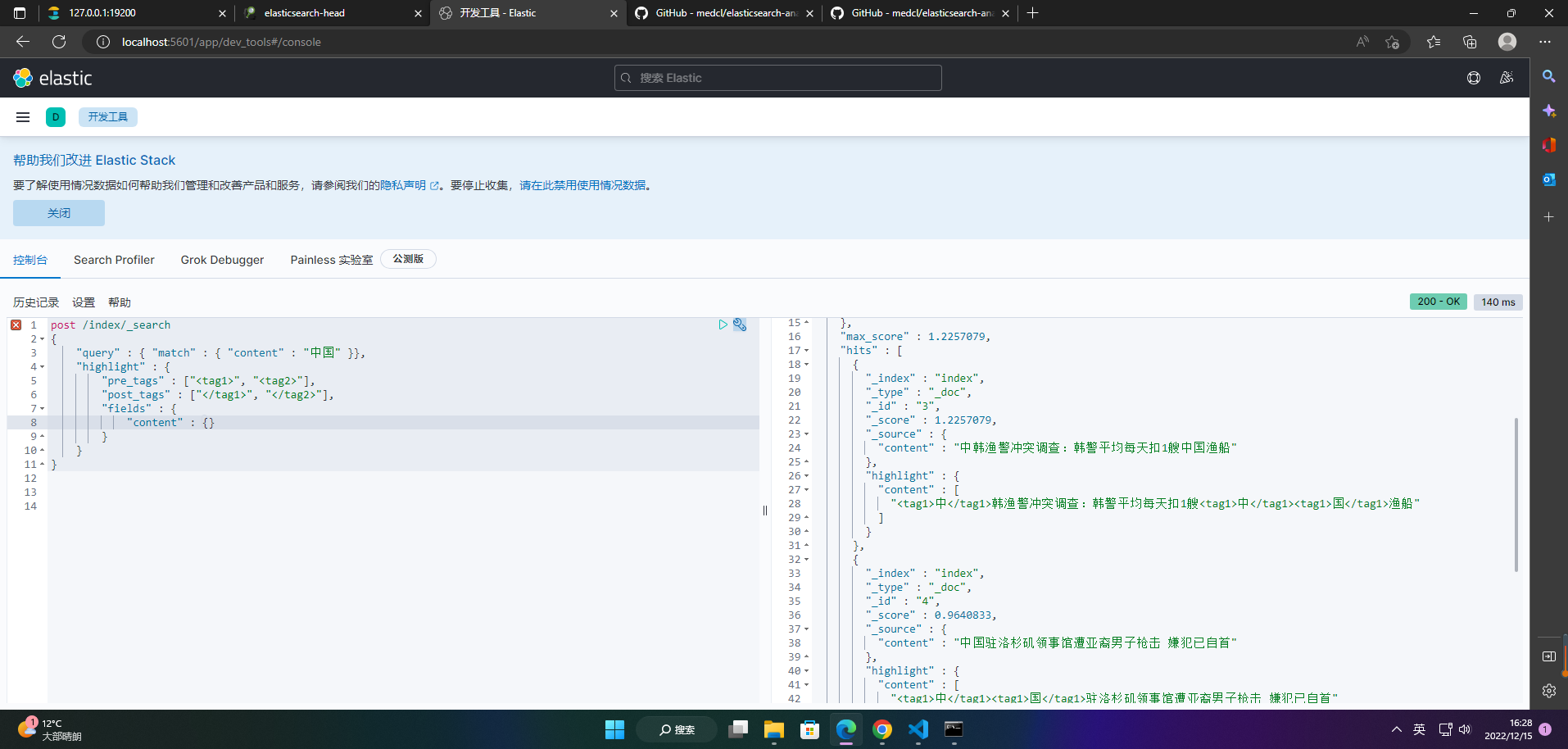Collapse the fold arrow on editor line 2
The image size is (1568, 749).
[43, 339]
